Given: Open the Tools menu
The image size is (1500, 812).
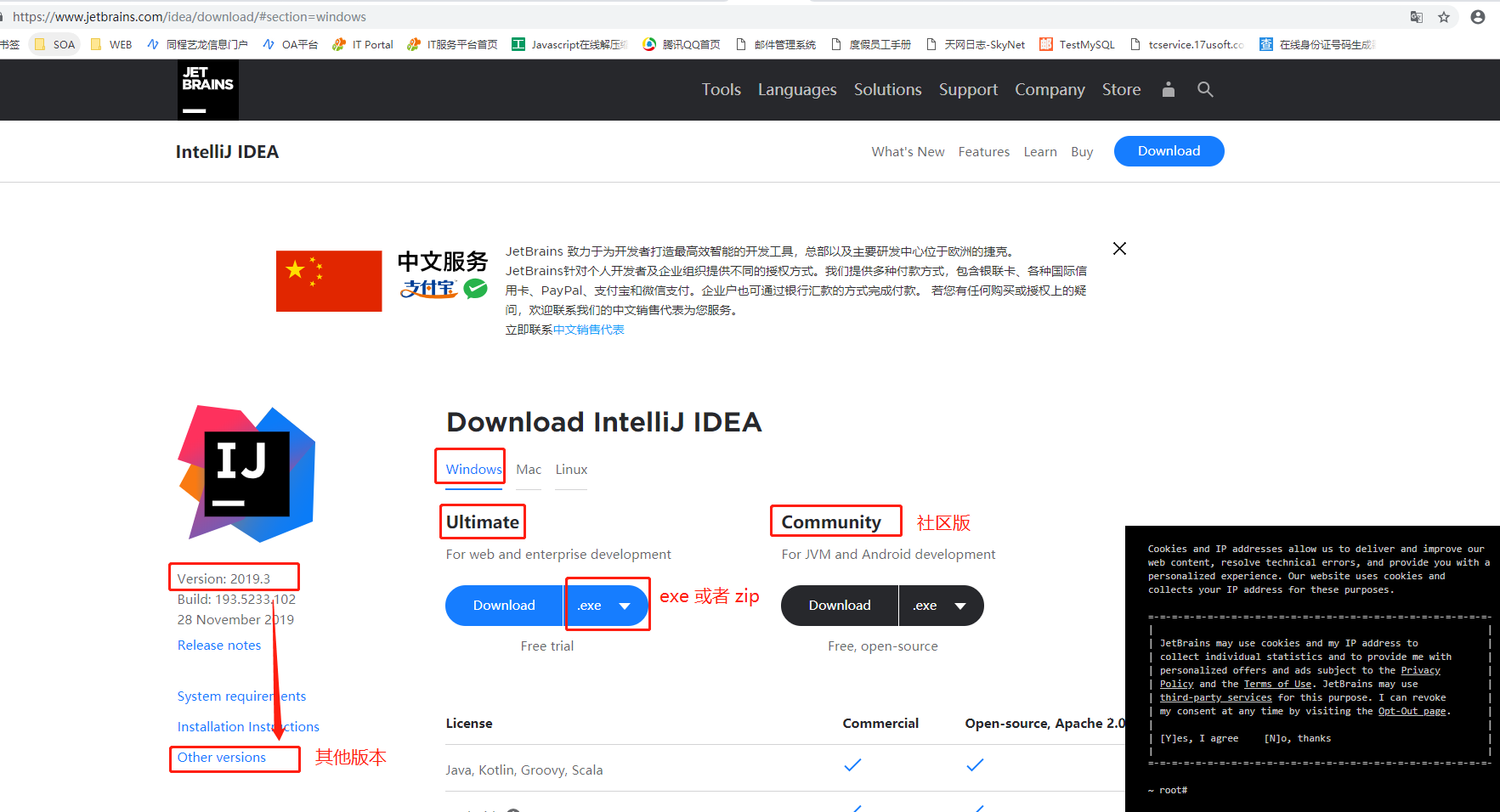Looking at the screenshot, I should (x=722, y=89).
